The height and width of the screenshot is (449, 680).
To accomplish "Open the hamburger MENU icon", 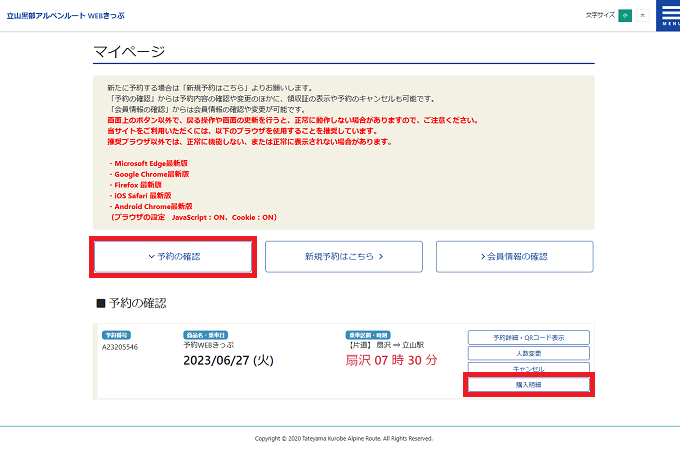I will (x=667, y=16).
